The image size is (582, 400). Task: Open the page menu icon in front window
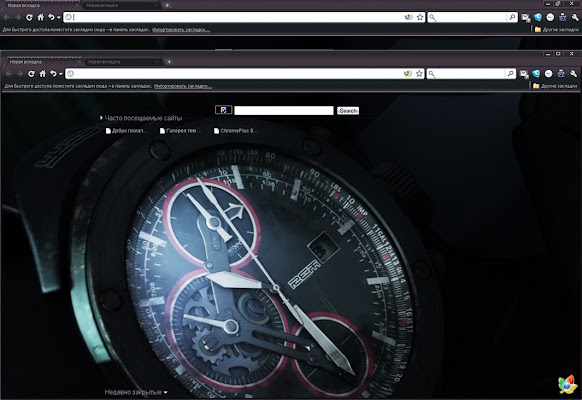click(561, 74)
